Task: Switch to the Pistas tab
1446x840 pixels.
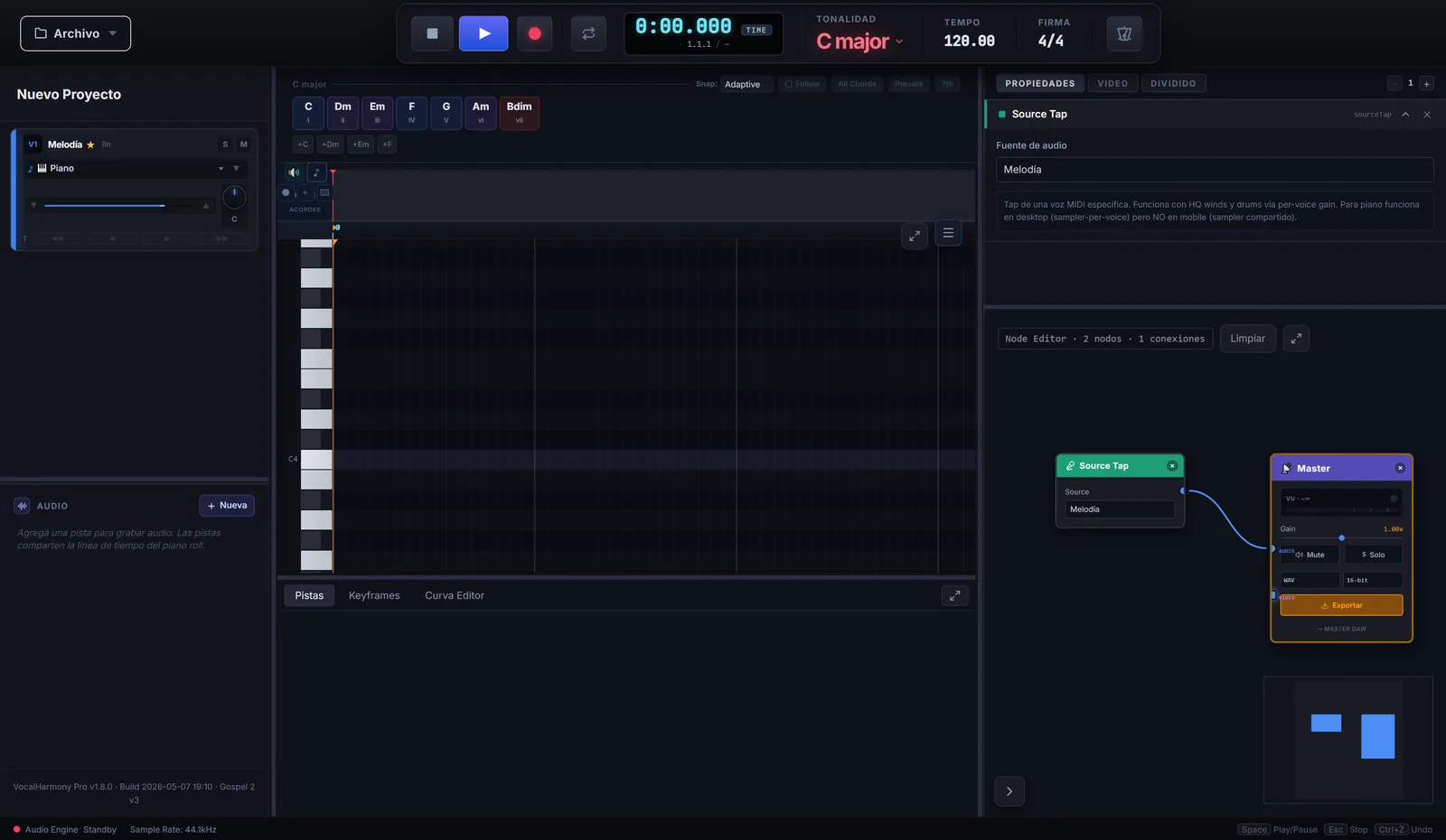Action: pyautogui.click(x=309, y=595)
